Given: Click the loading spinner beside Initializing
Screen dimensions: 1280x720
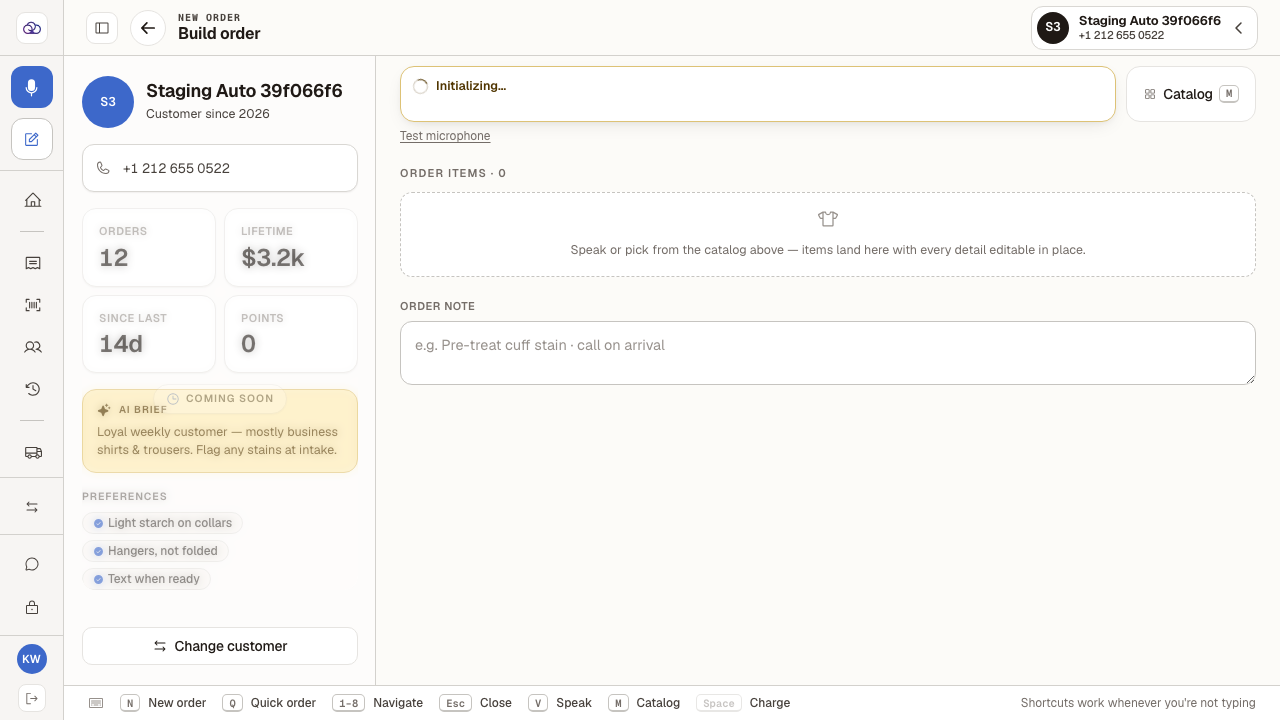Looking at the screenshot, I should coord(420,86).
